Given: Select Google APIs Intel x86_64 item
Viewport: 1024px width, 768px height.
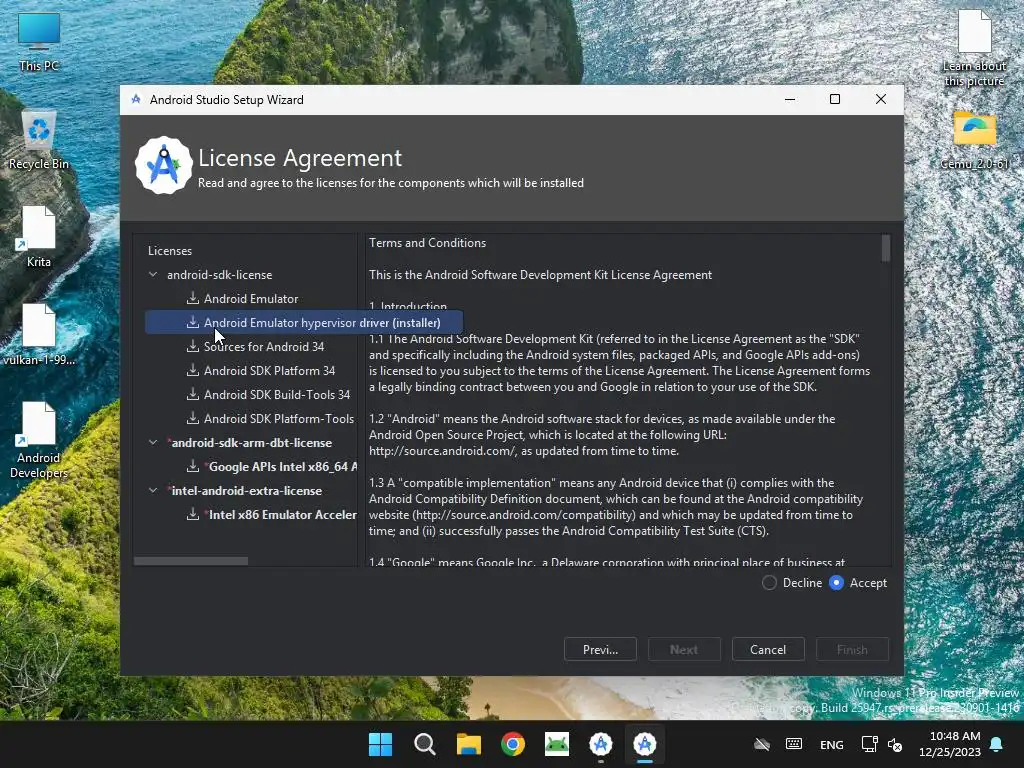Looking at the screenshot, I should (283, 467).
